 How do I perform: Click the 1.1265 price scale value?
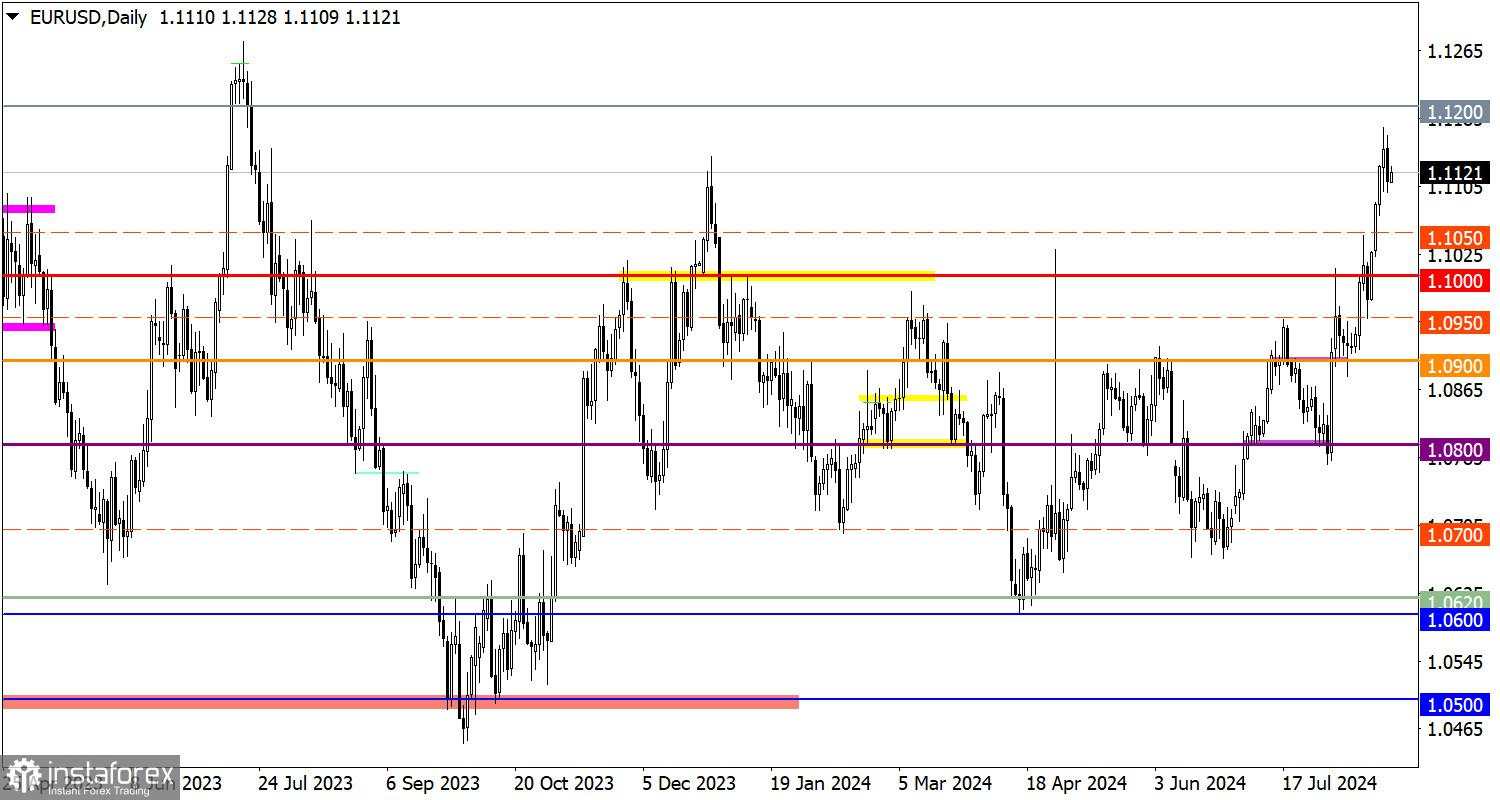(1456, 52)
